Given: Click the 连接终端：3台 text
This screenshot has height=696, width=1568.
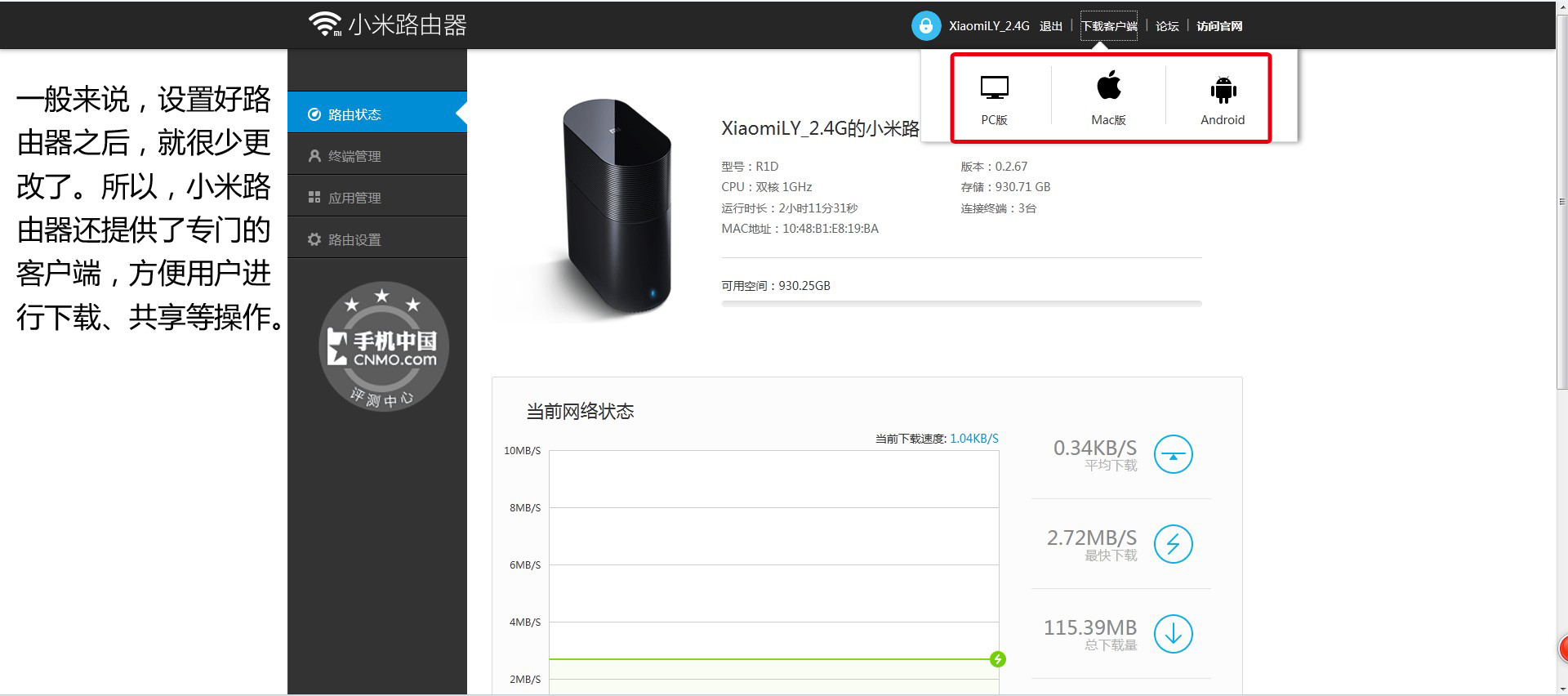Looking at the screenshot, I should [998, 208].
